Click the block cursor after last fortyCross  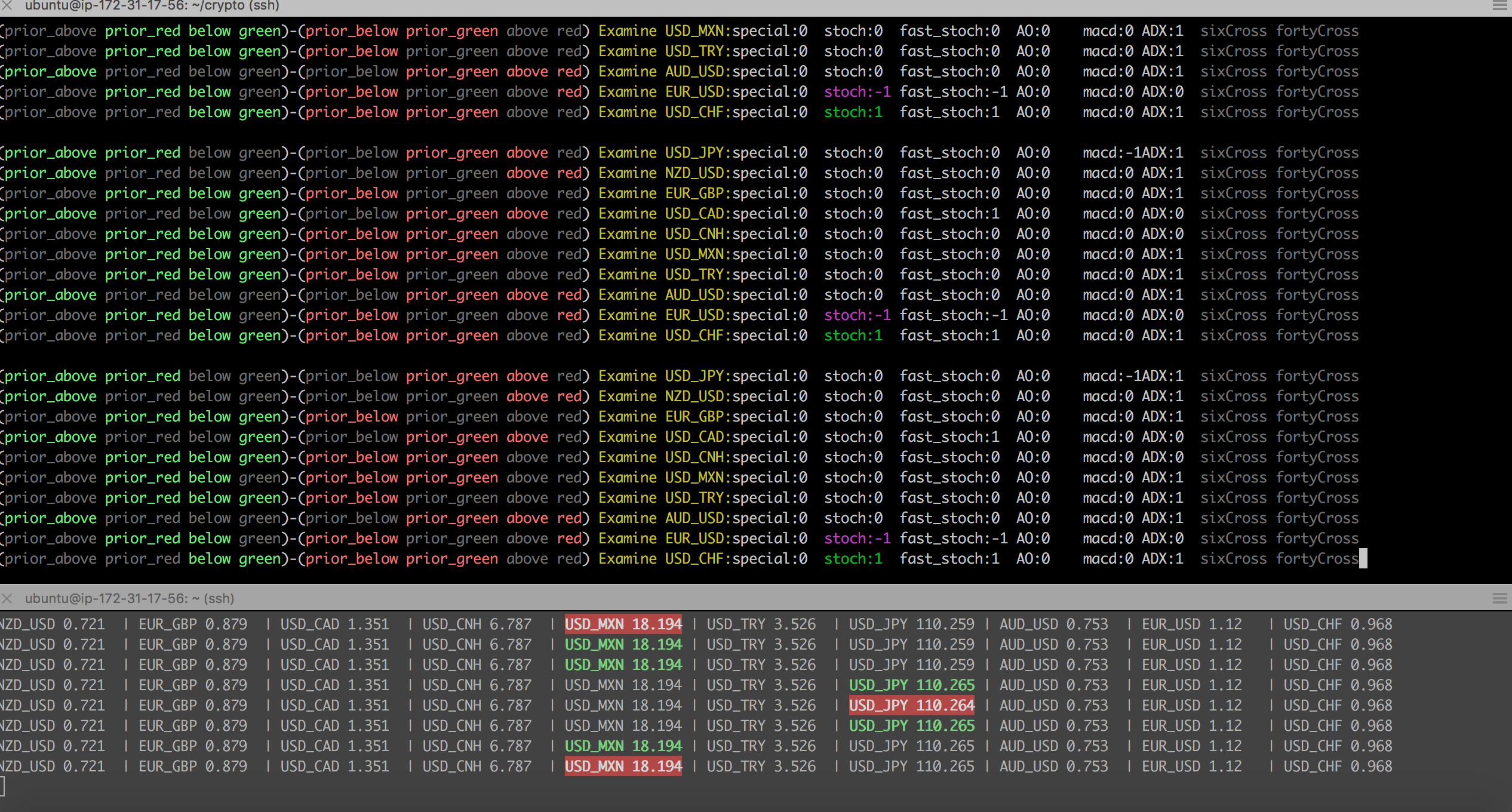(x=1363, y=559)
